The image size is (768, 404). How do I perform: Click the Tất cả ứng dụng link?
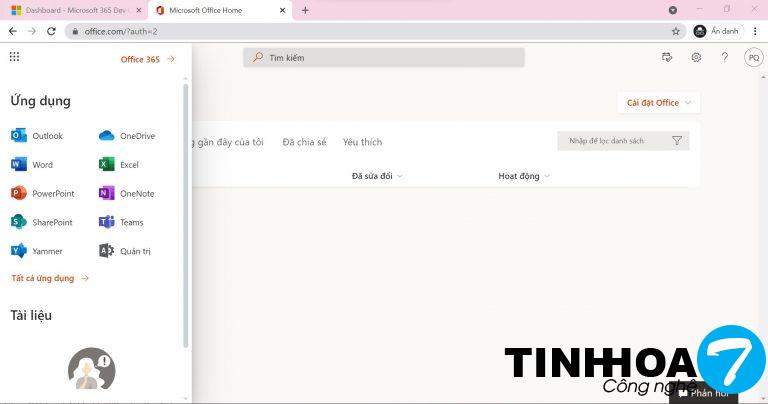pyautogui.click(x=49, y=279)
